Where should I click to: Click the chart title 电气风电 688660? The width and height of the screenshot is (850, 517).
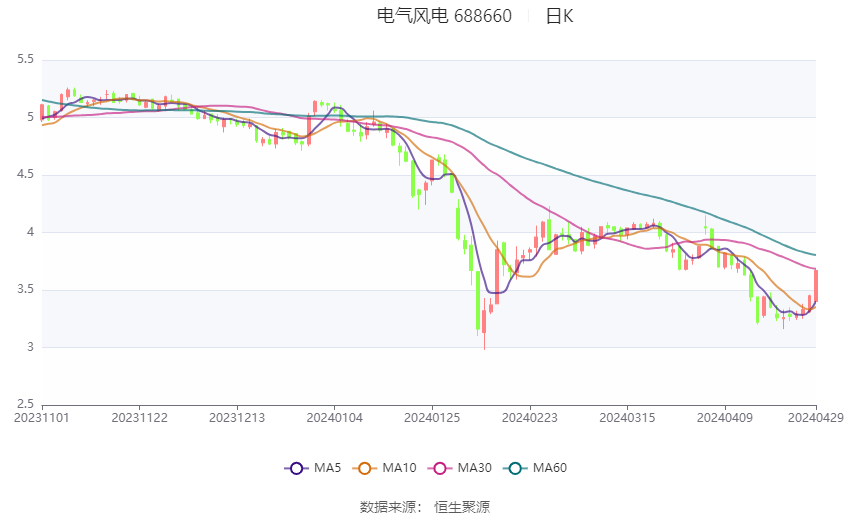[x=444, y=16]
